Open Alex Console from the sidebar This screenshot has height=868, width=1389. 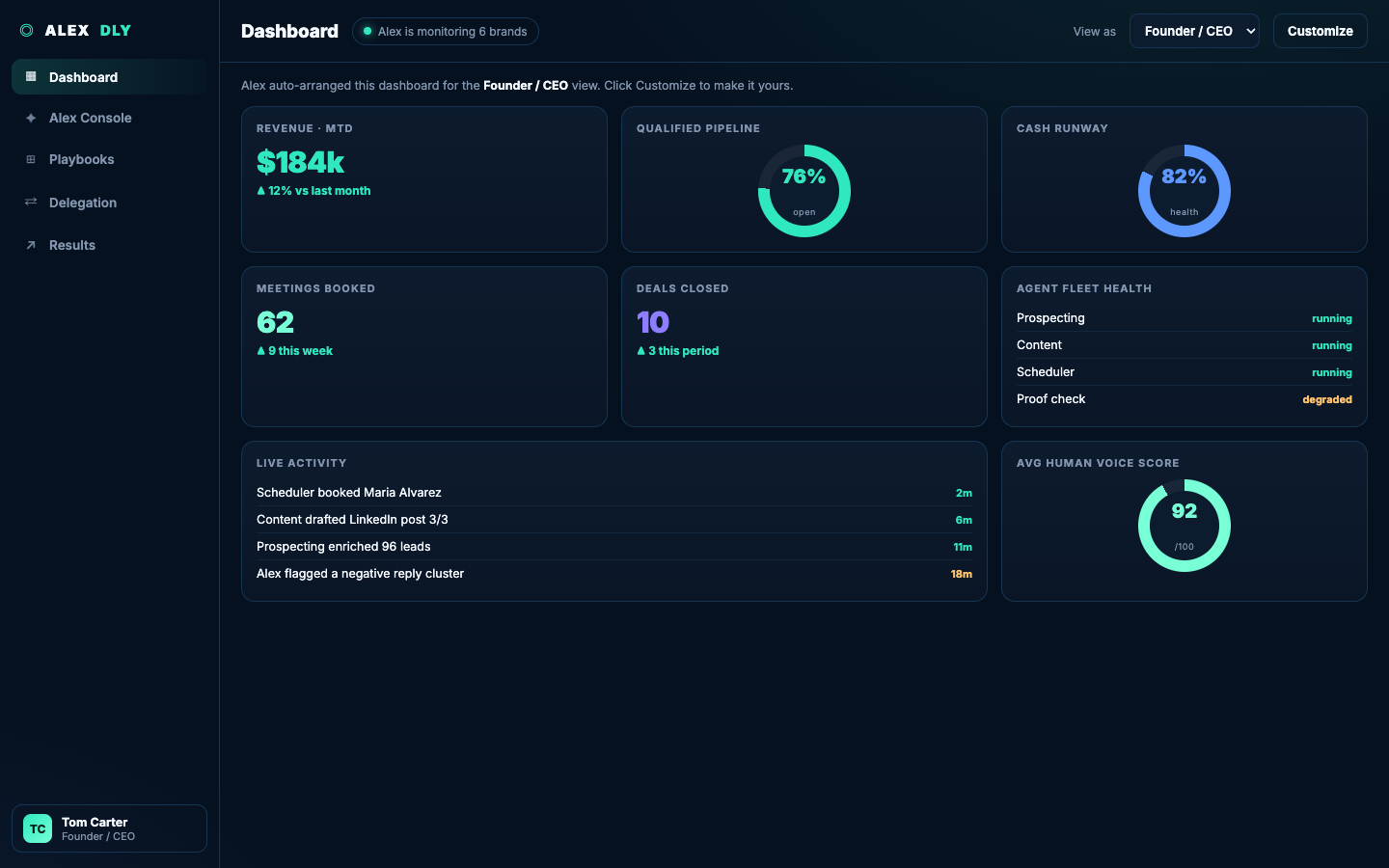coord(109,118)
